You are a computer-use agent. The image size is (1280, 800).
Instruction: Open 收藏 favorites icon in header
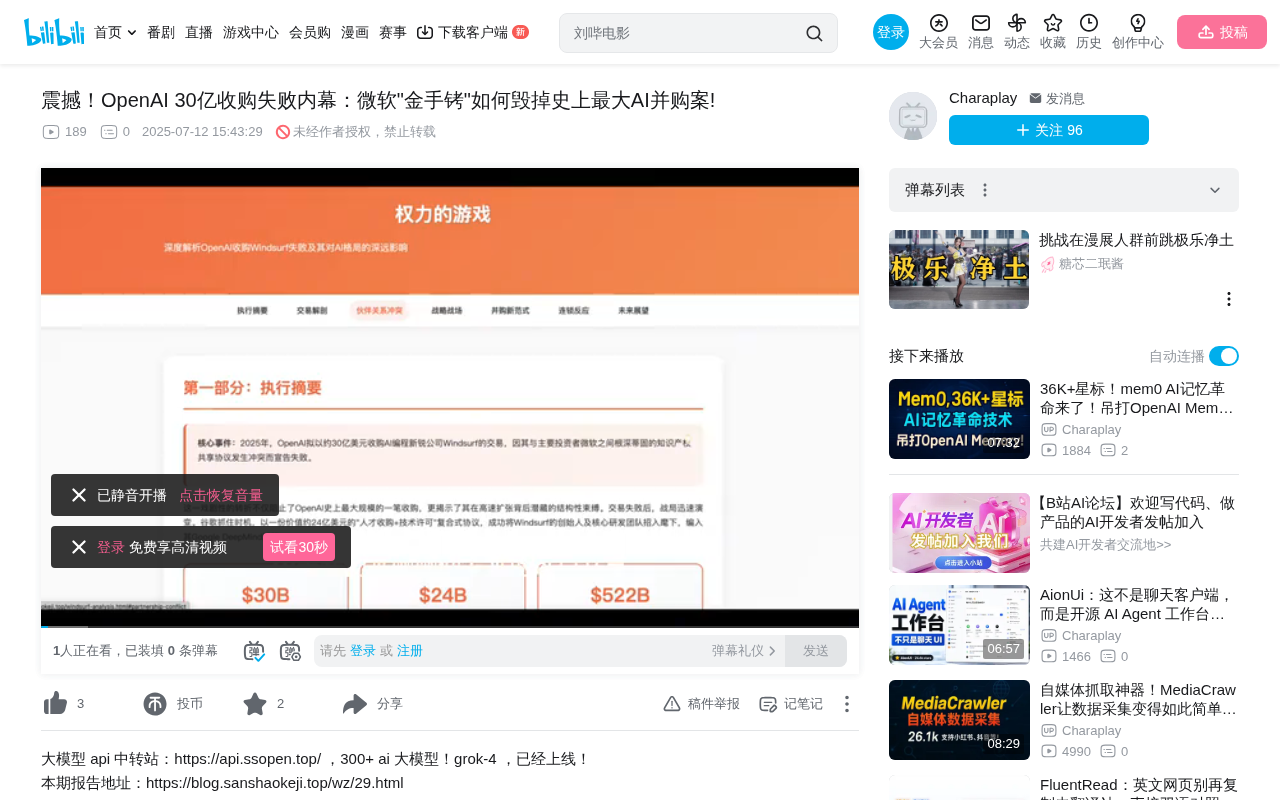click(x=1053, y=23)
